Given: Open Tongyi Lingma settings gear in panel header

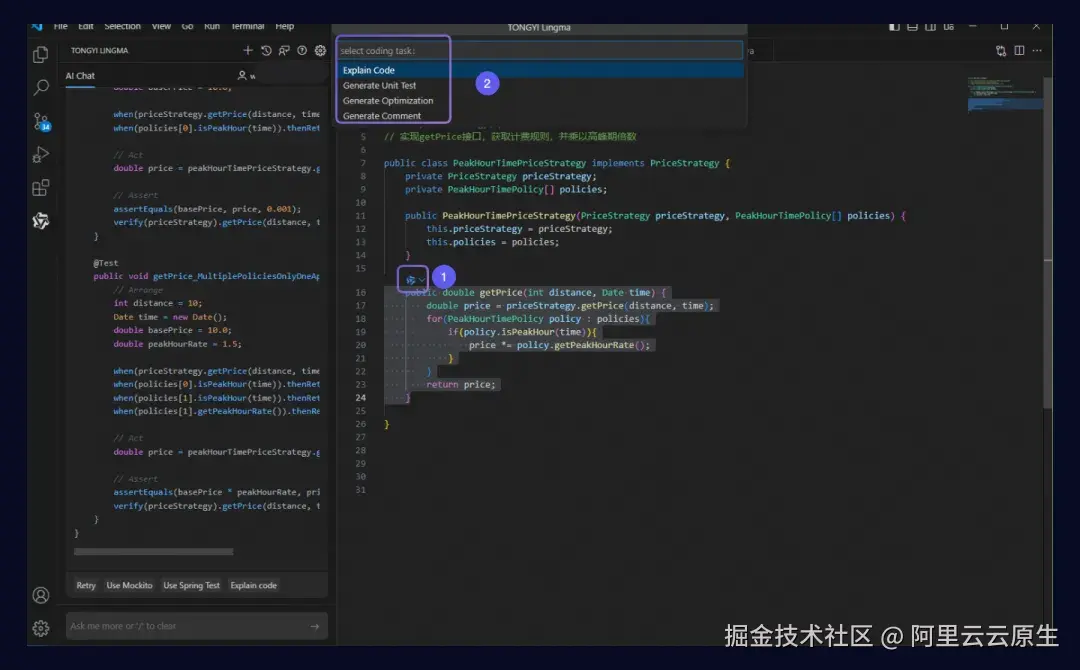Looking at the screenshot, I should 320,50.
